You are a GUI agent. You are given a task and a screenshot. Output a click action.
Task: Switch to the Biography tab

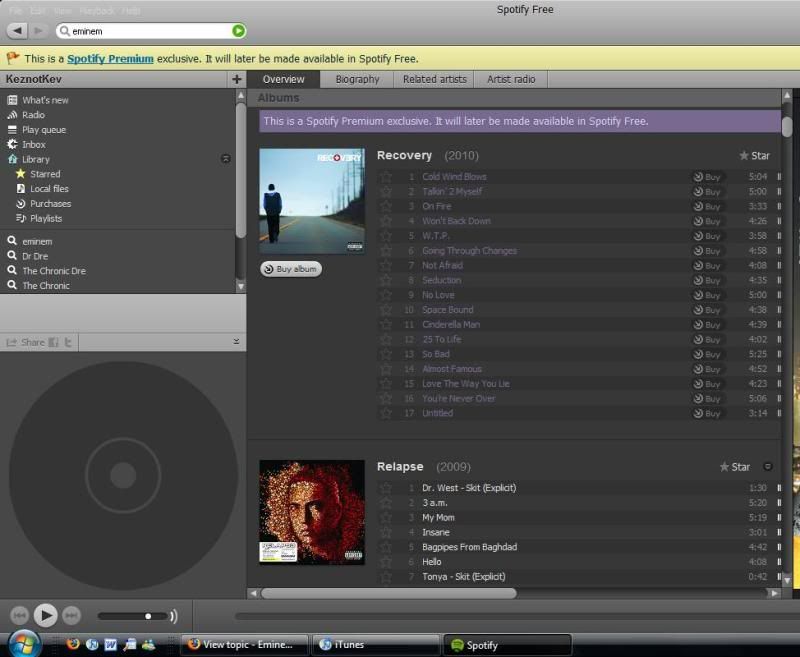pos(357,79)
